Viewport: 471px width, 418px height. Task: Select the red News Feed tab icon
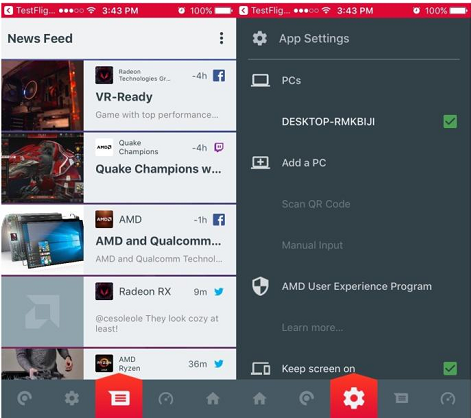coord(119,397)
